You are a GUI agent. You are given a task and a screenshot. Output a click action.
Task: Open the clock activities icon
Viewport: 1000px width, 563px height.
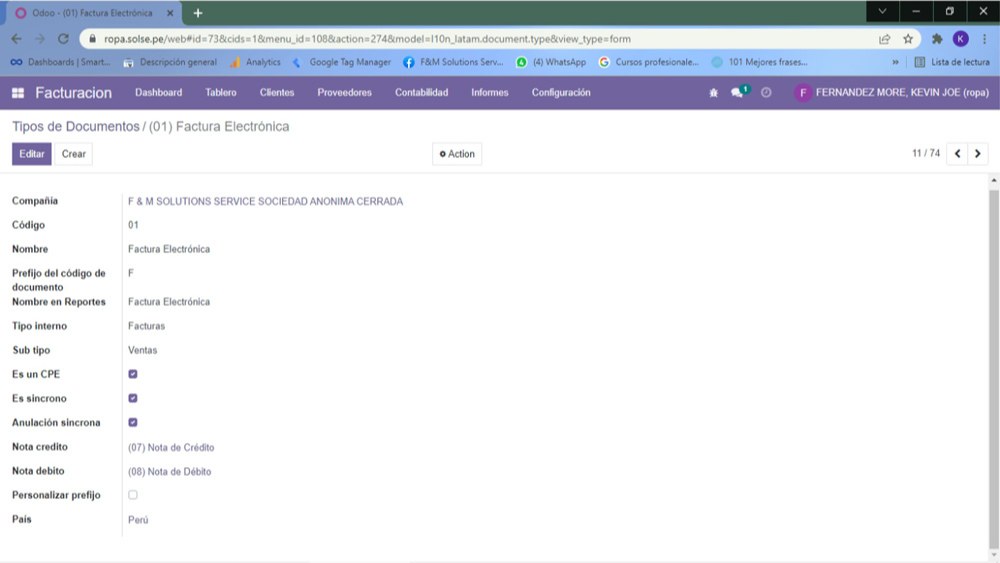click(766, 93)
